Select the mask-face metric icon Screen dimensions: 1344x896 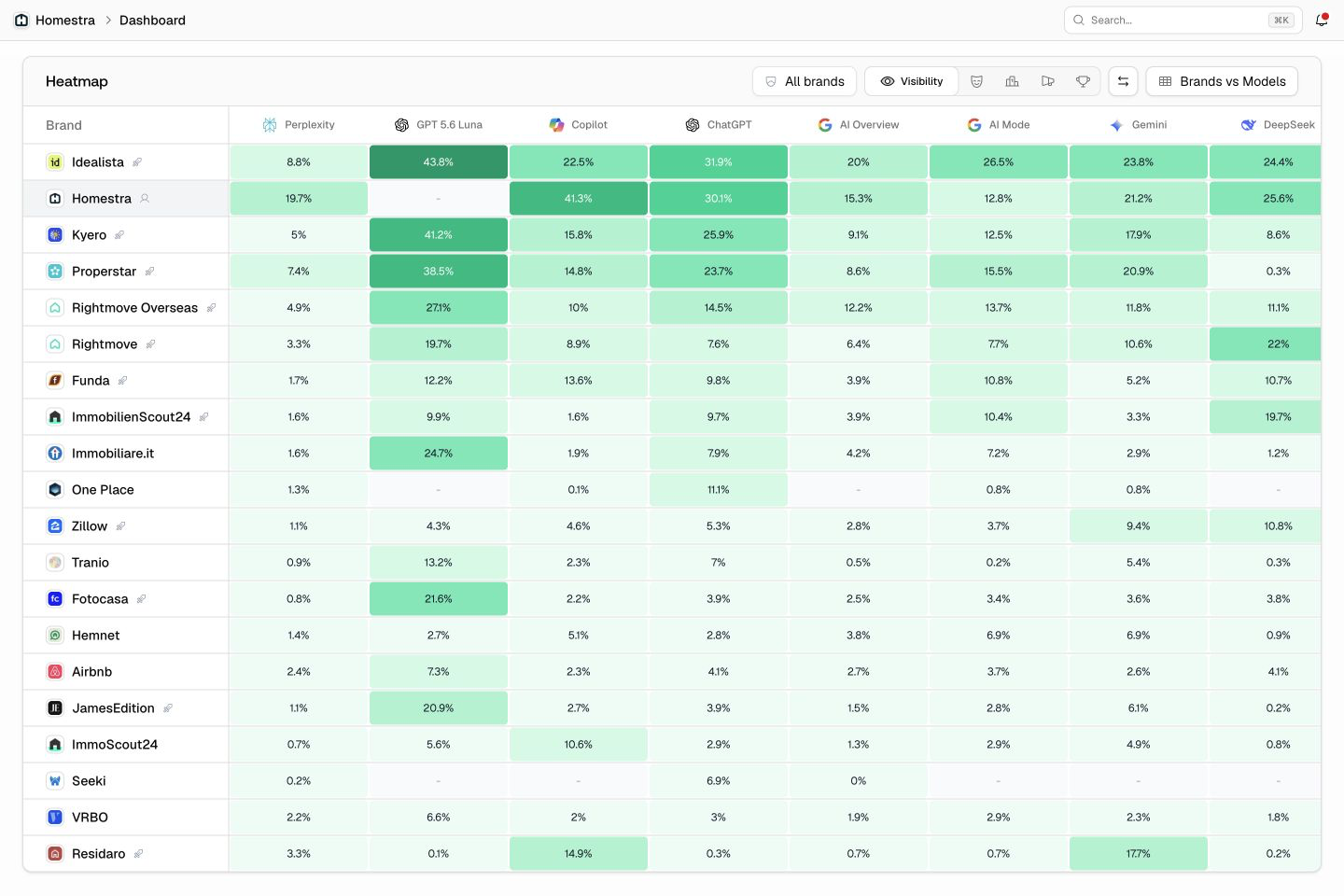click(976, 81)
